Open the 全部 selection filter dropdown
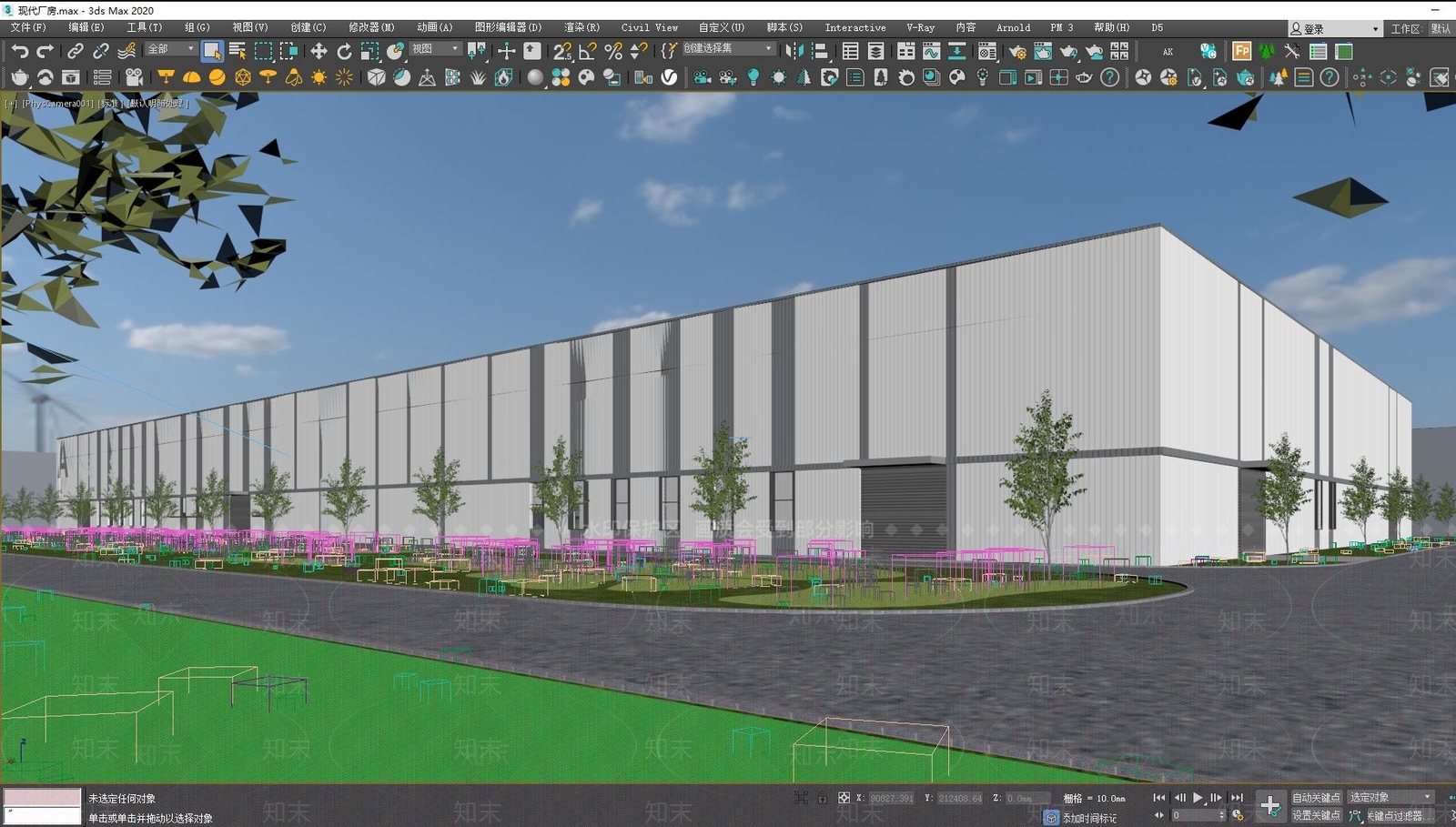The image size is (1456, 827). tap(171, 49)
